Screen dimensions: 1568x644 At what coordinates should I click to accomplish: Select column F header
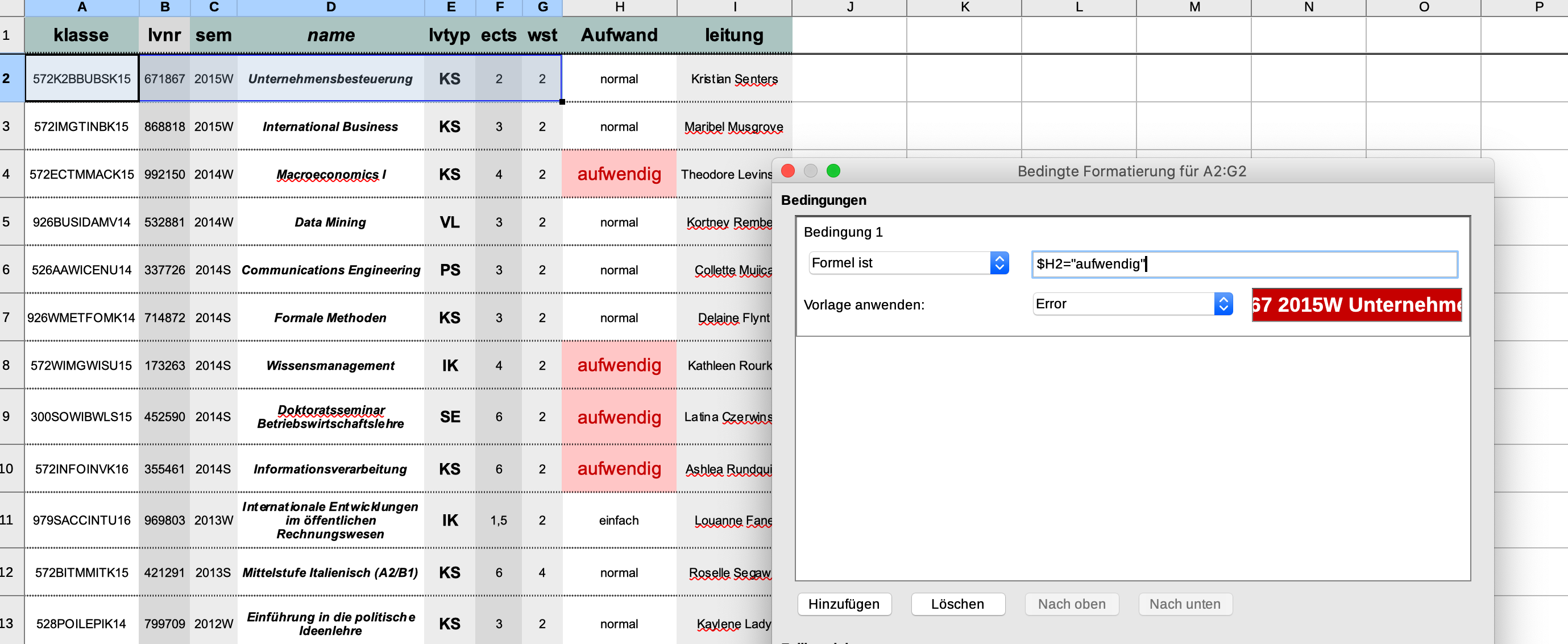coord(499,7)
